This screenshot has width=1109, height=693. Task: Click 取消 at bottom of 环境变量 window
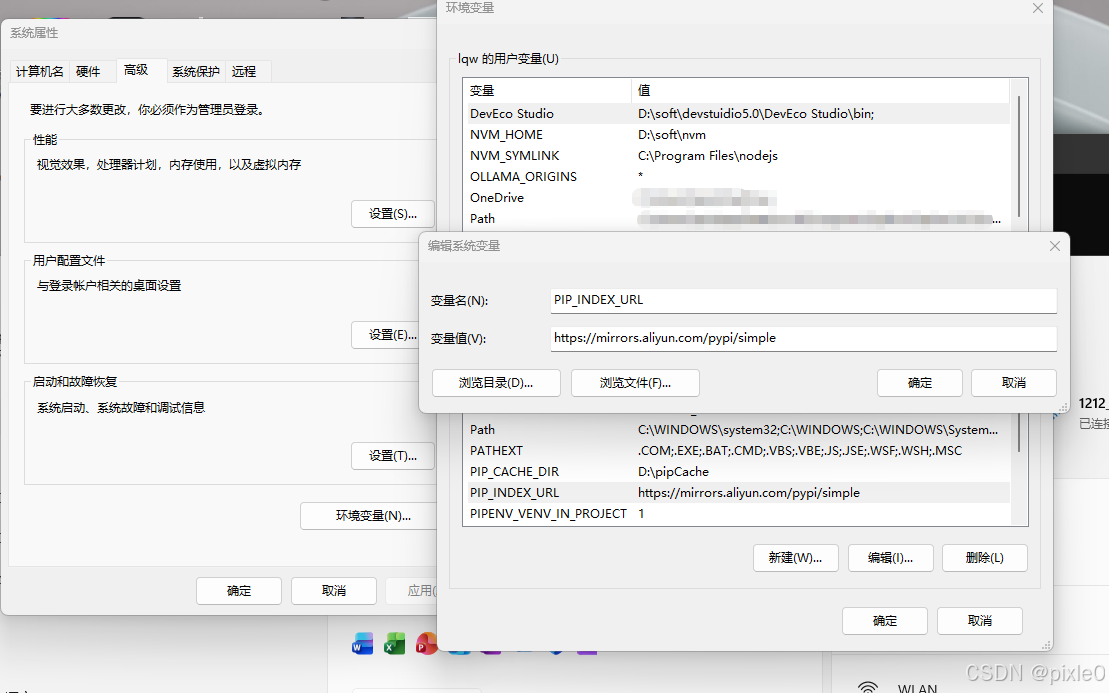[980, 621]
